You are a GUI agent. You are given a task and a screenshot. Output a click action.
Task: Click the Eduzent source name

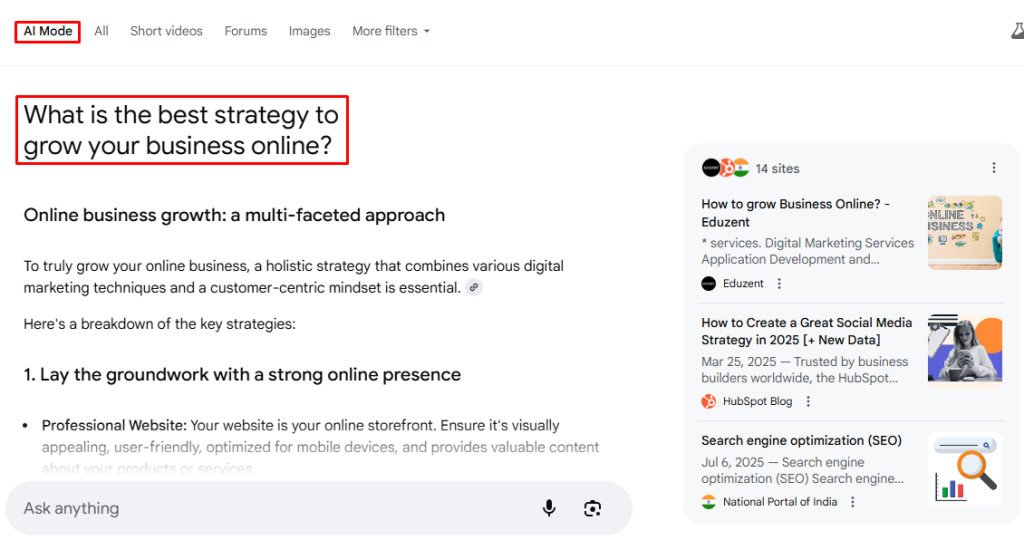743,283
